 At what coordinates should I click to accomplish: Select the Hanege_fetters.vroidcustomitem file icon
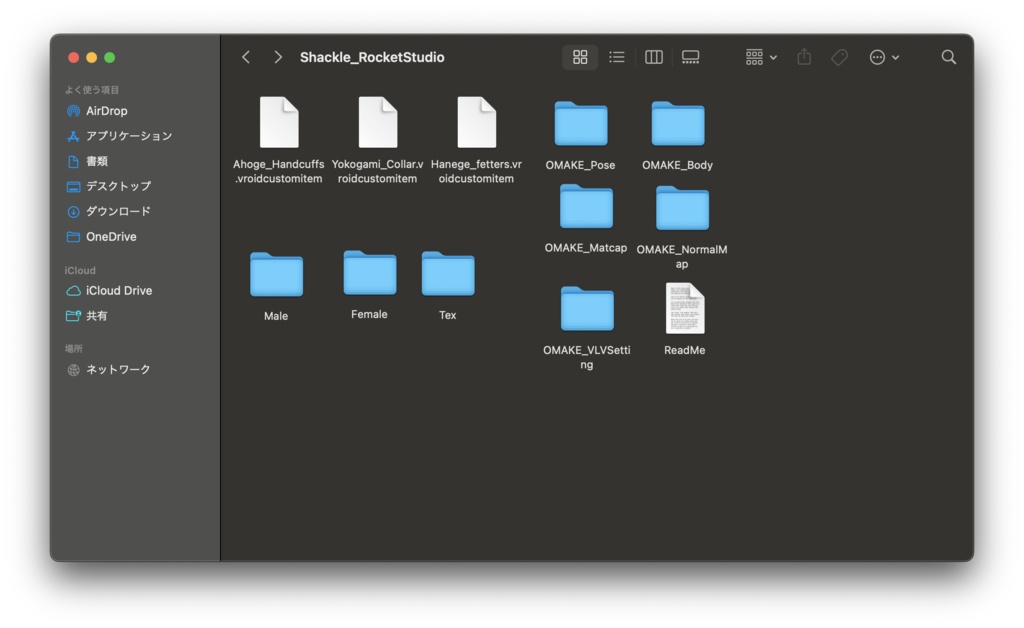coord(477,122)
